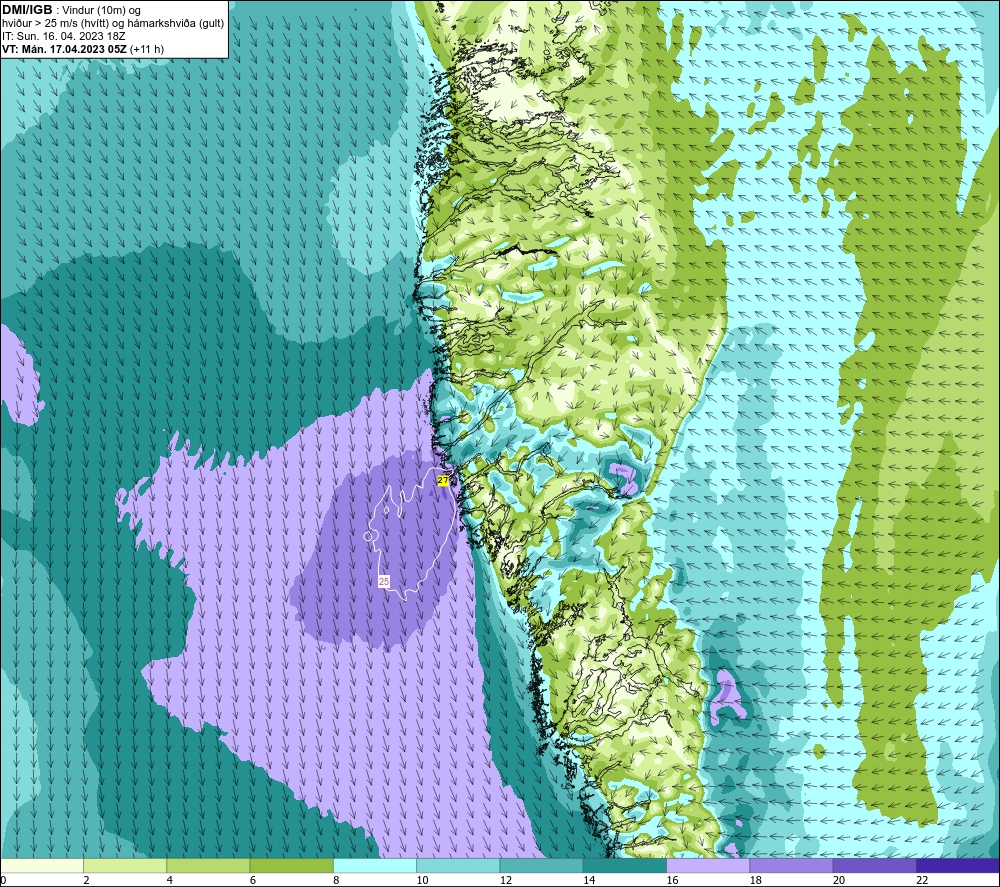The height and width of the screenshot is (887, 1000).
Task: Click the scale label '14'
Action: point(589,880)
